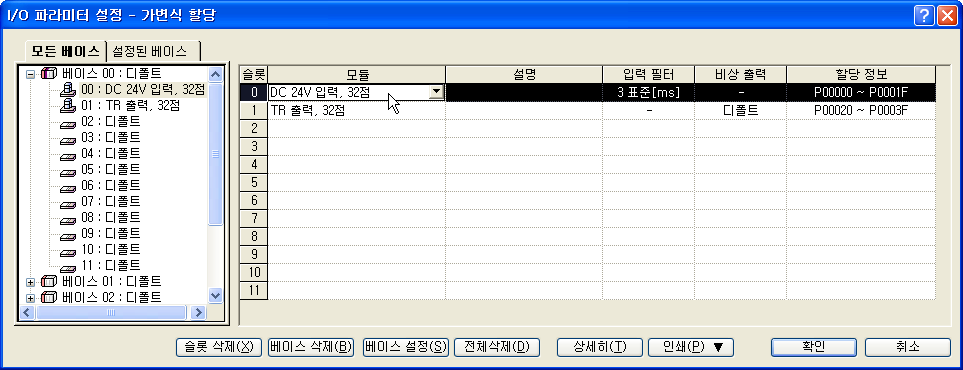Click the 전체삭제(D) button
Image resolution: width=963 pixels, height=370 pixels.
[x=497, y=347]
